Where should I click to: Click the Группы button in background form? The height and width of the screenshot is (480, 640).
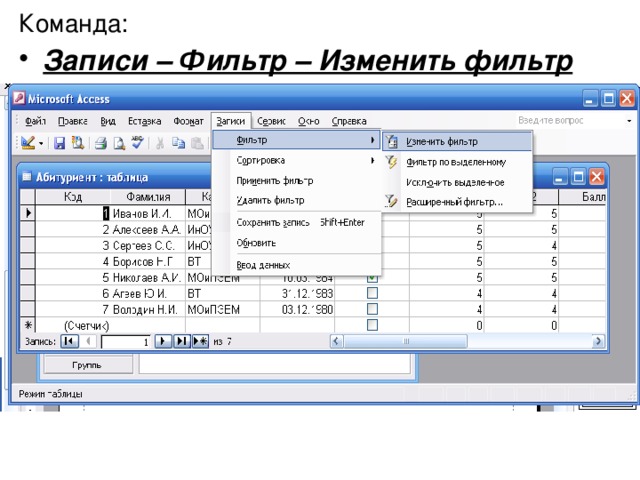[87, 365]
